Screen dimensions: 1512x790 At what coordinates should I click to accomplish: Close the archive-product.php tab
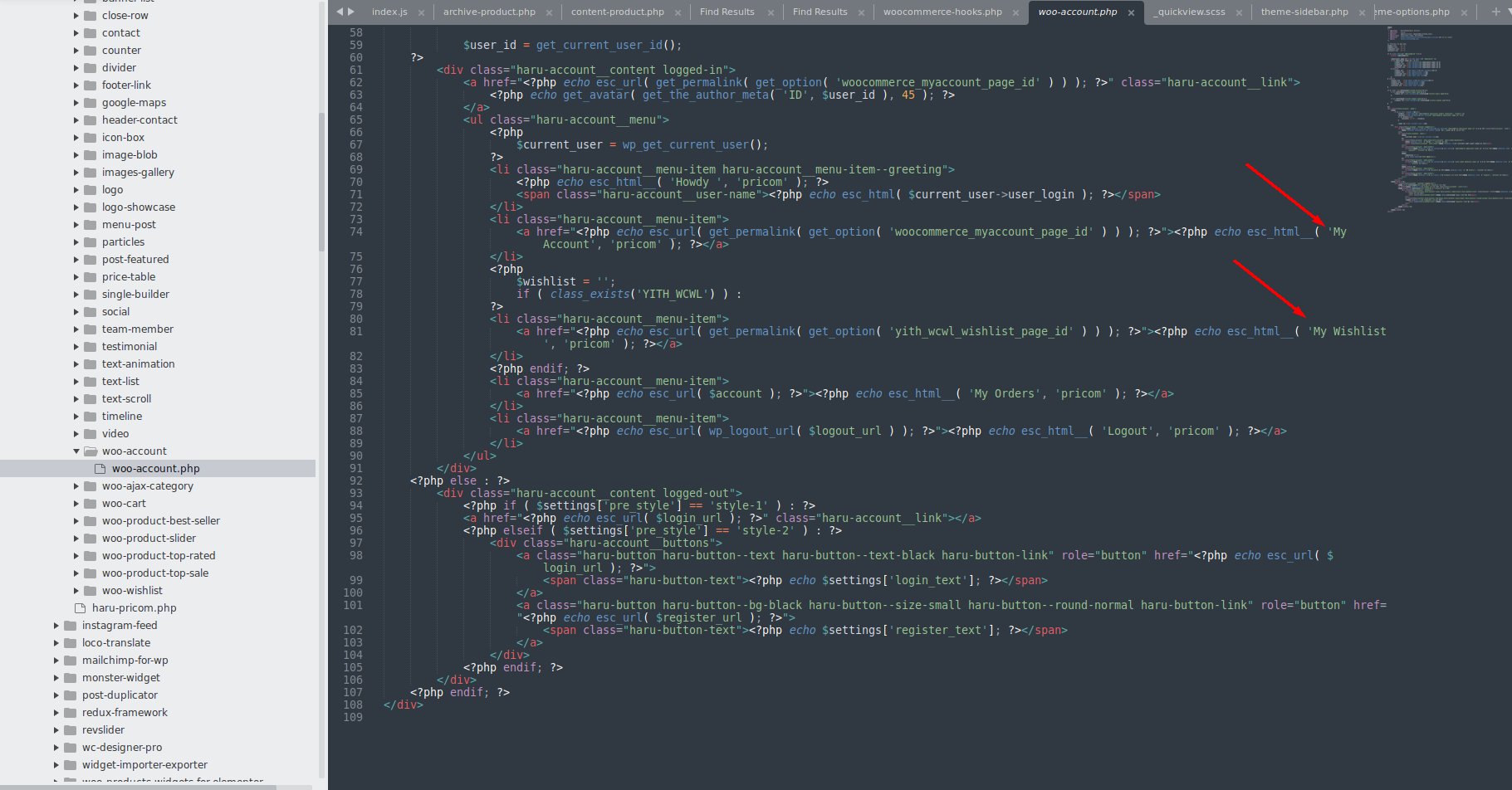coord(550,12)
